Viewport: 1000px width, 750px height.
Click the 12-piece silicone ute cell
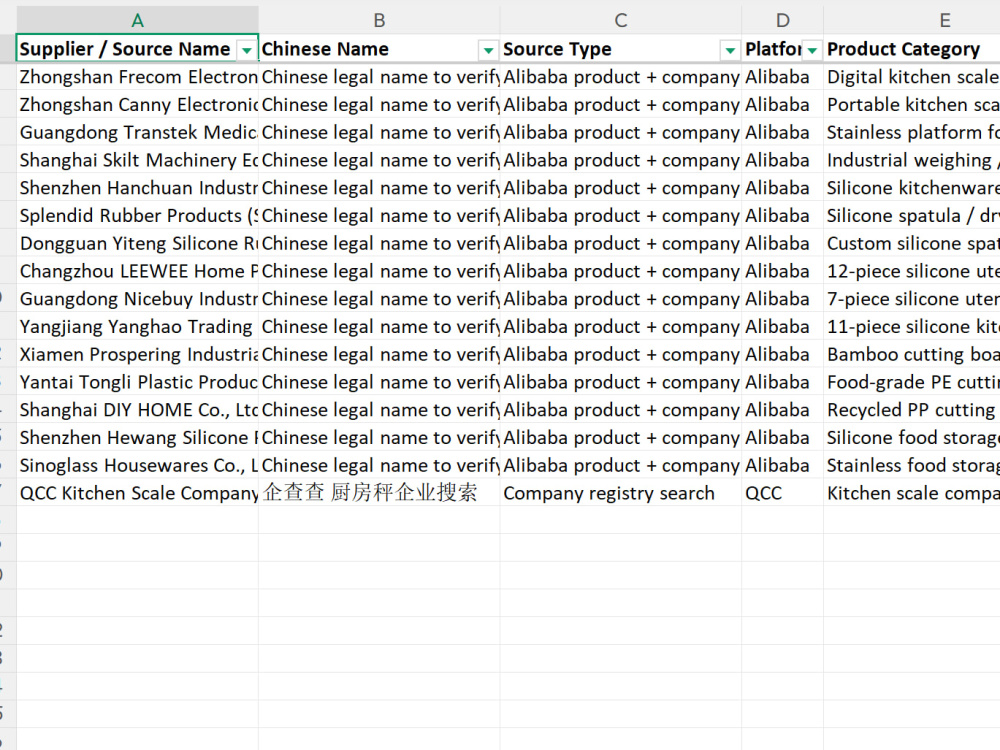(x=912, y=271)
